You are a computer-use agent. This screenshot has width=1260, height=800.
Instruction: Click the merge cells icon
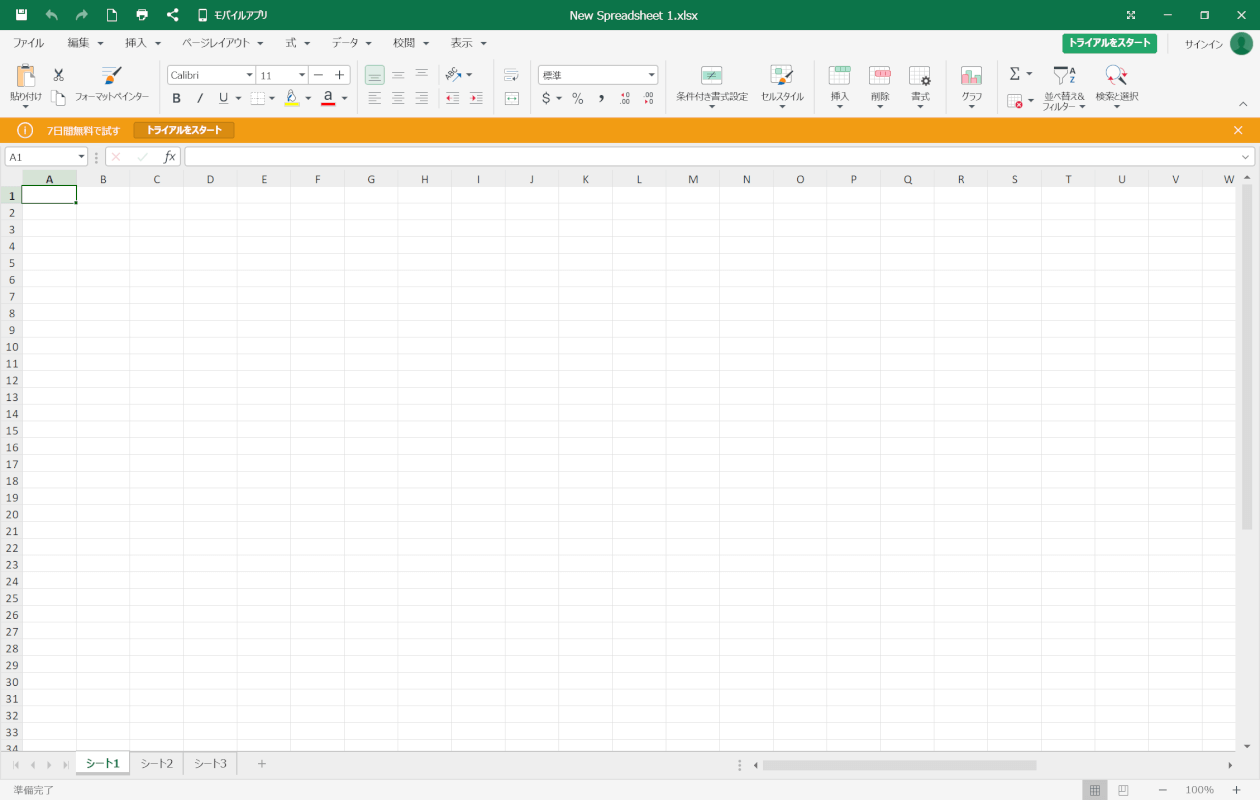pyautogui.click(x=511, y=98)
